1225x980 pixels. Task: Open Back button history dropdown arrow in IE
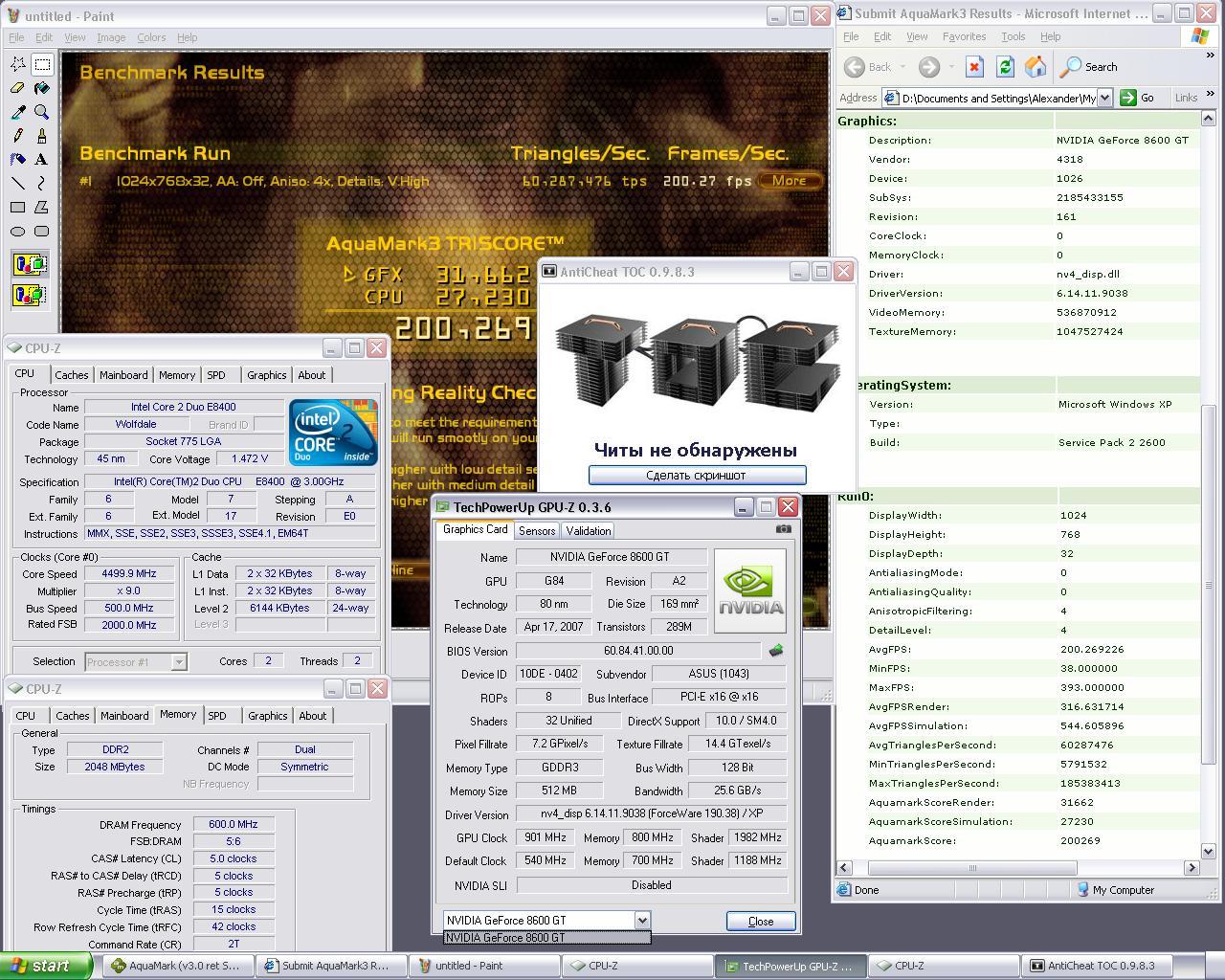[902, 67]
